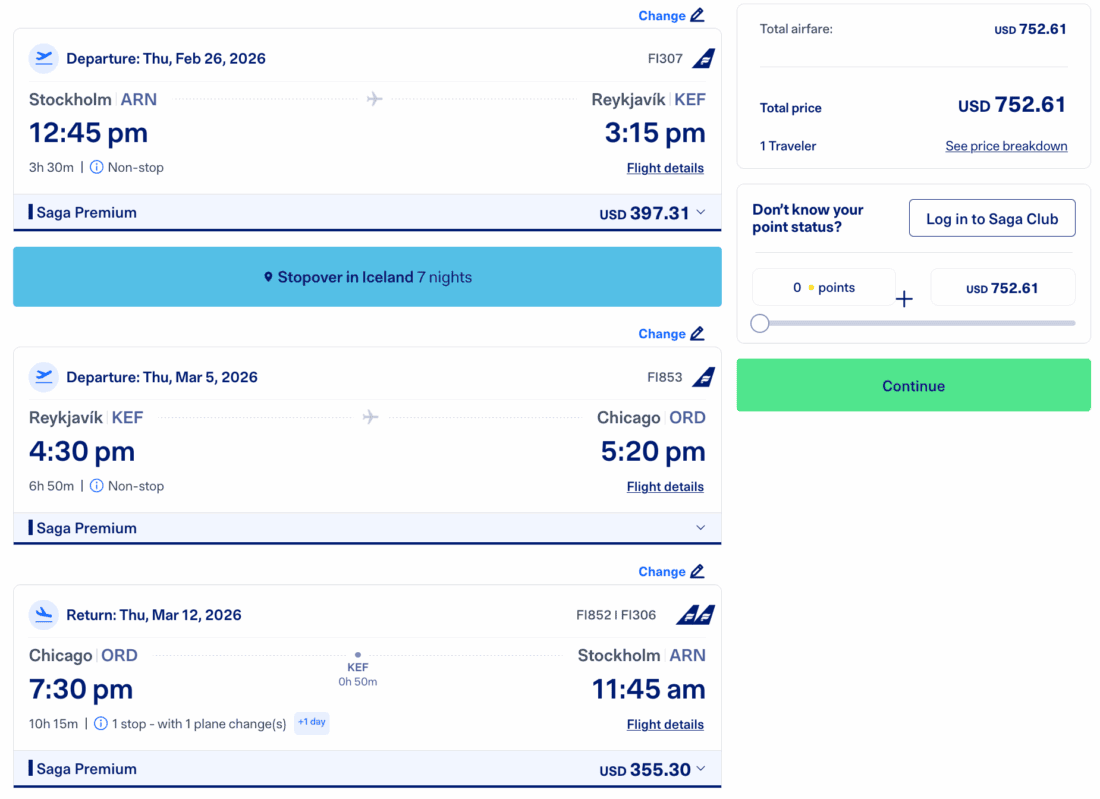The width and height of the screenshot is (1100, 799).
Task: Click the departure plane icon for Mar 5
Action: [44, 377]
